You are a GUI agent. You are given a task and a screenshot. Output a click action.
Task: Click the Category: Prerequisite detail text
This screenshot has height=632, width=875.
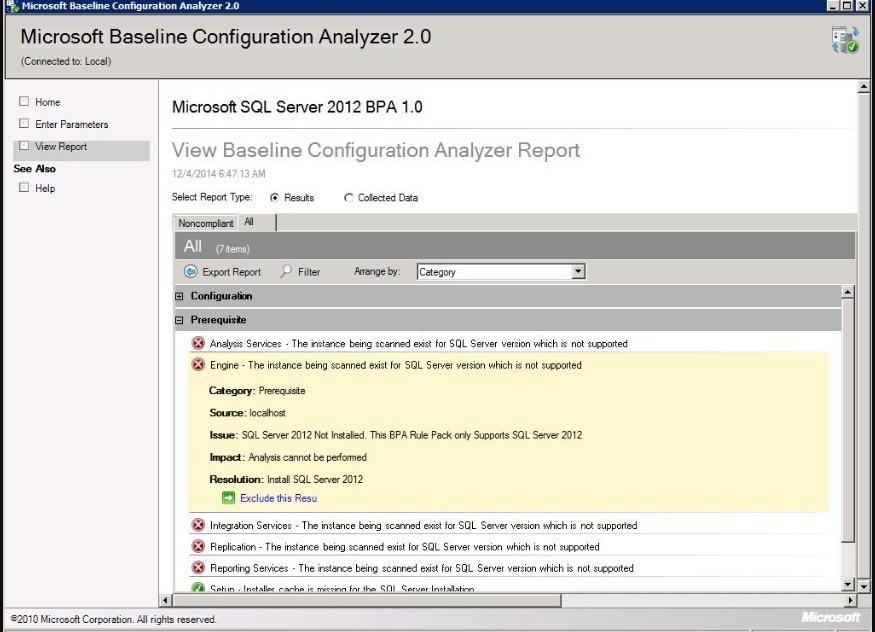pos(257,390)
